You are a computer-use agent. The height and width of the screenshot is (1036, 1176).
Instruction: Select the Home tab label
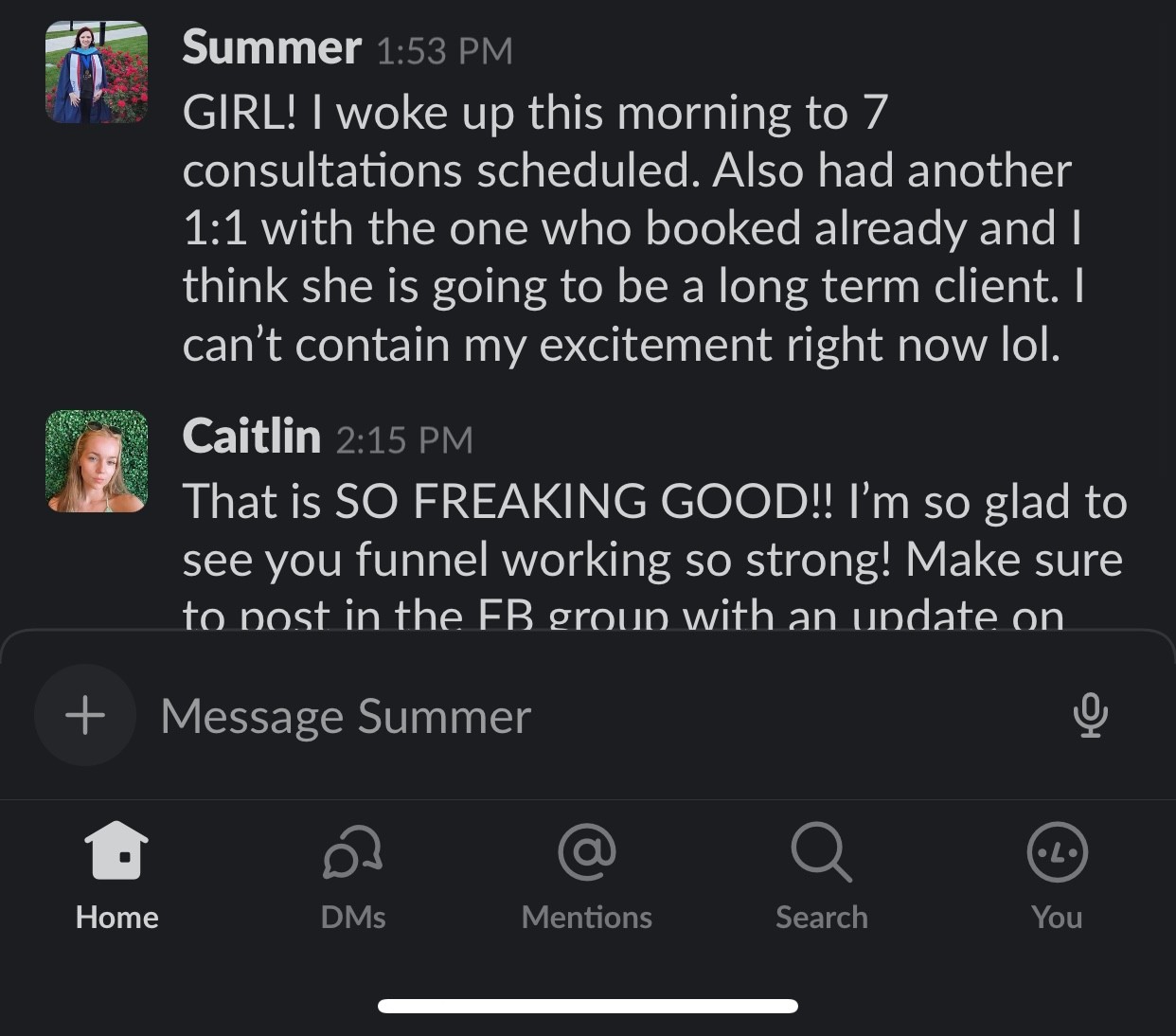(116, 917)
